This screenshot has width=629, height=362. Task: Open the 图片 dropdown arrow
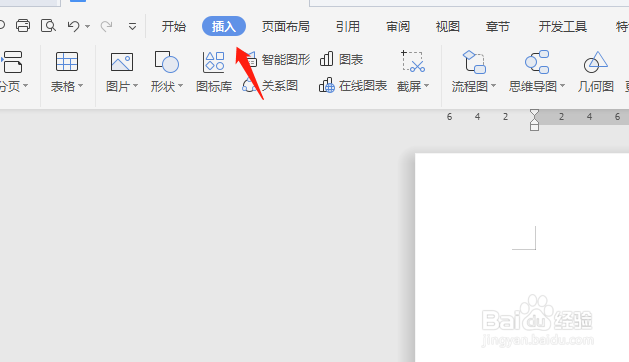pyautogui.click(x=136, y=85)
